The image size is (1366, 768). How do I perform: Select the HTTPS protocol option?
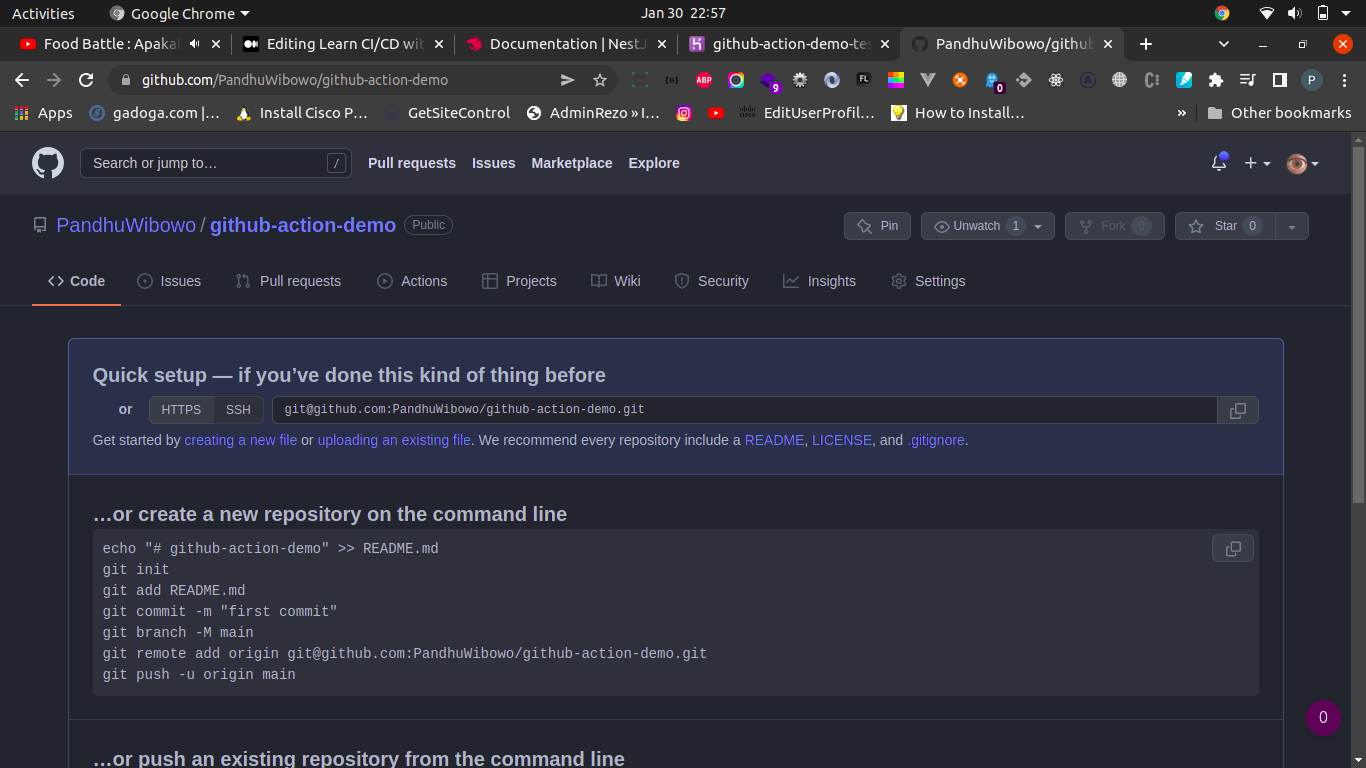point(181,410)
